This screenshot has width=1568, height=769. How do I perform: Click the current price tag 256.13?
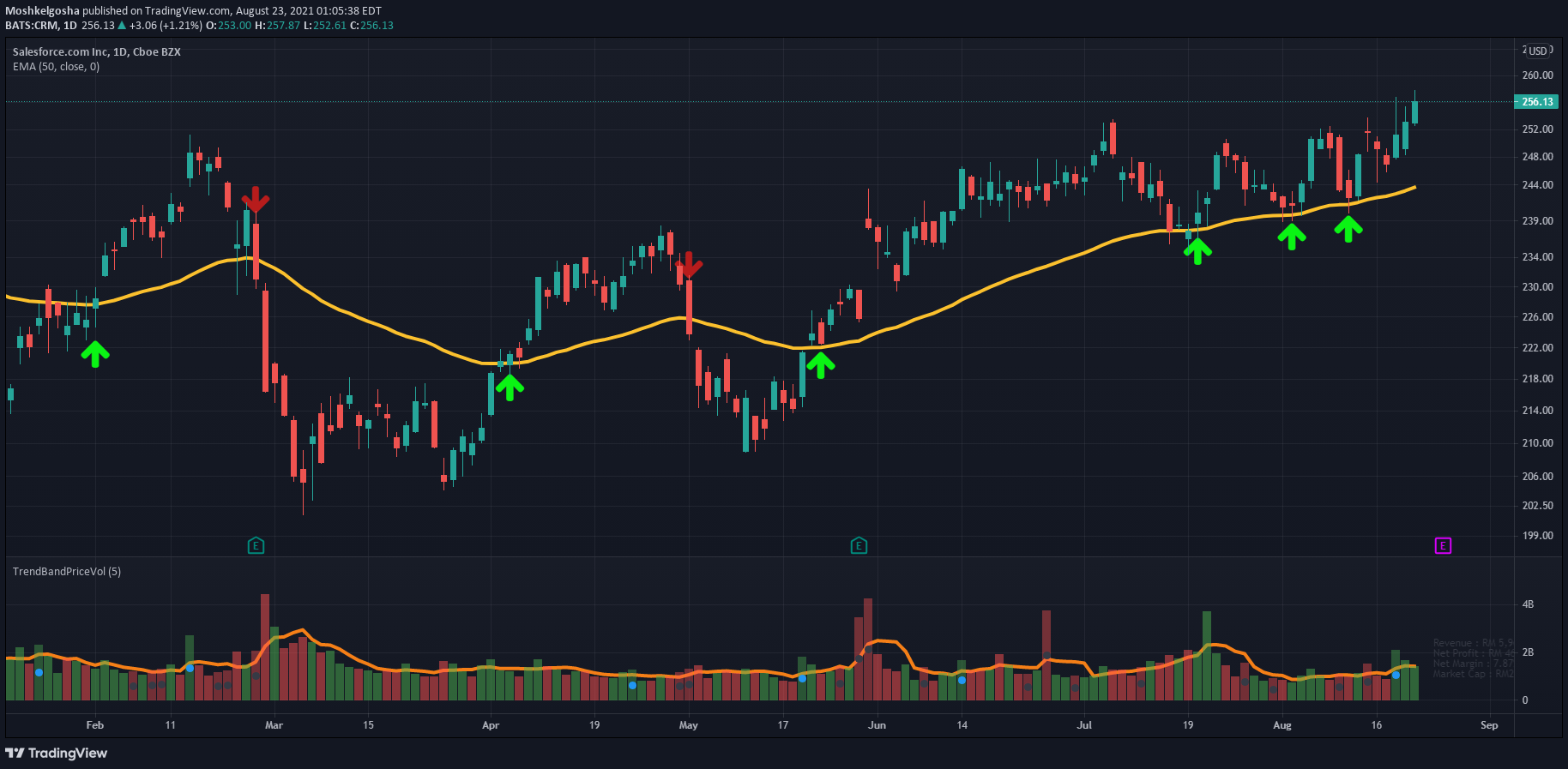[x=1537, y=101]
